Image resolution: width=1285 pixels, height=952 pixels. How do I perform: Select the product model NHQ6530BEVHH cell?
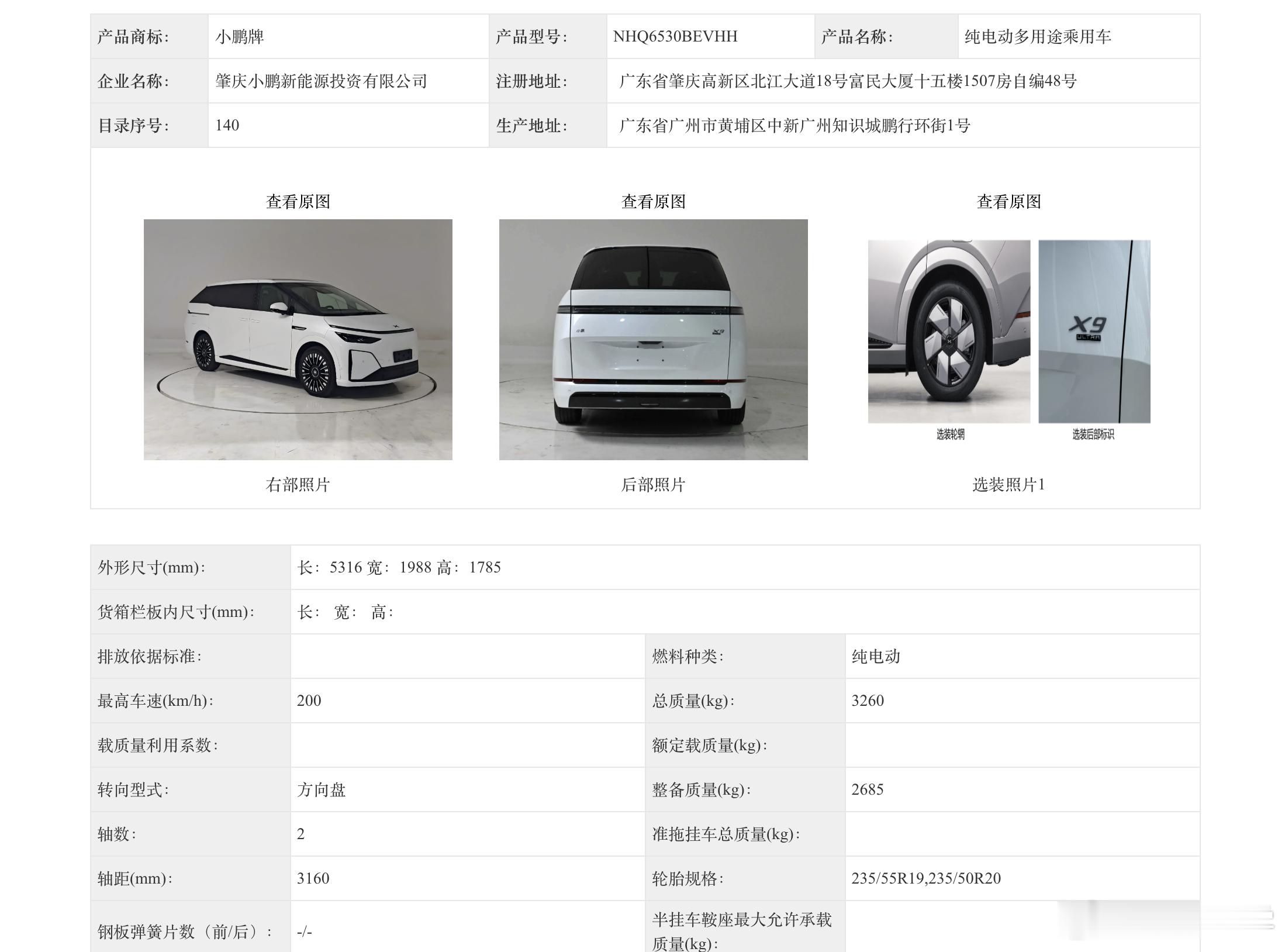(x=675, y=37)
